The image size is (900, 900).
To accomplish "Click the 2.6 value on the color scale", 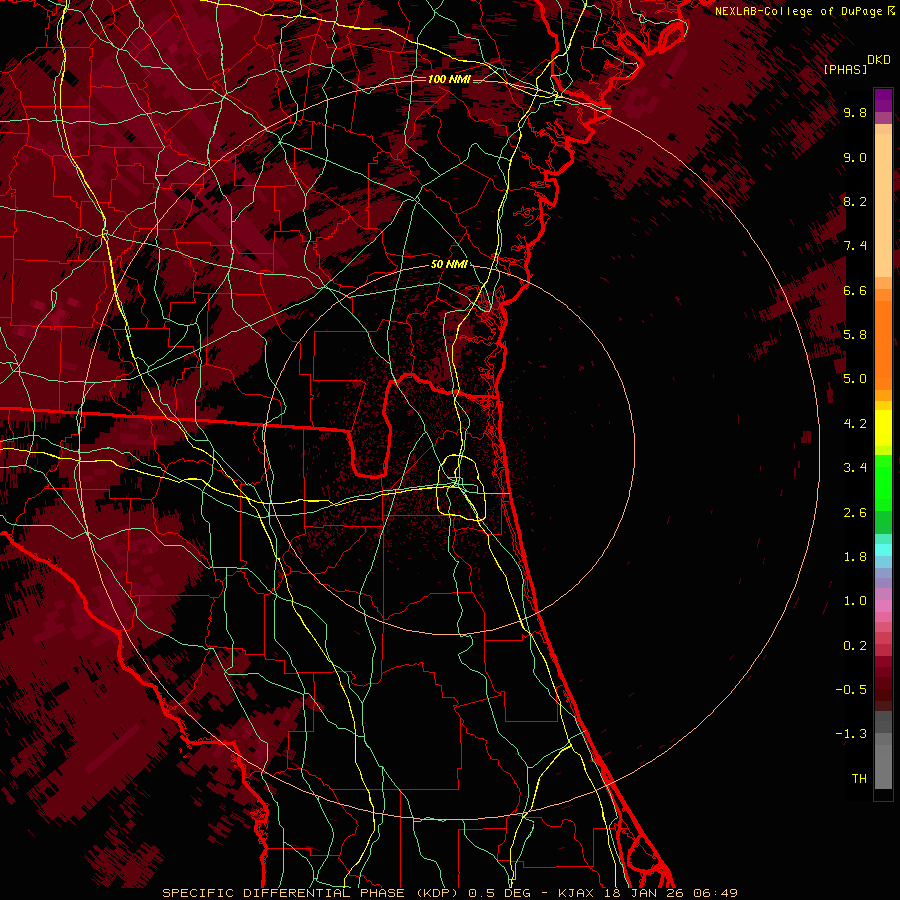I will click(855, 513).
